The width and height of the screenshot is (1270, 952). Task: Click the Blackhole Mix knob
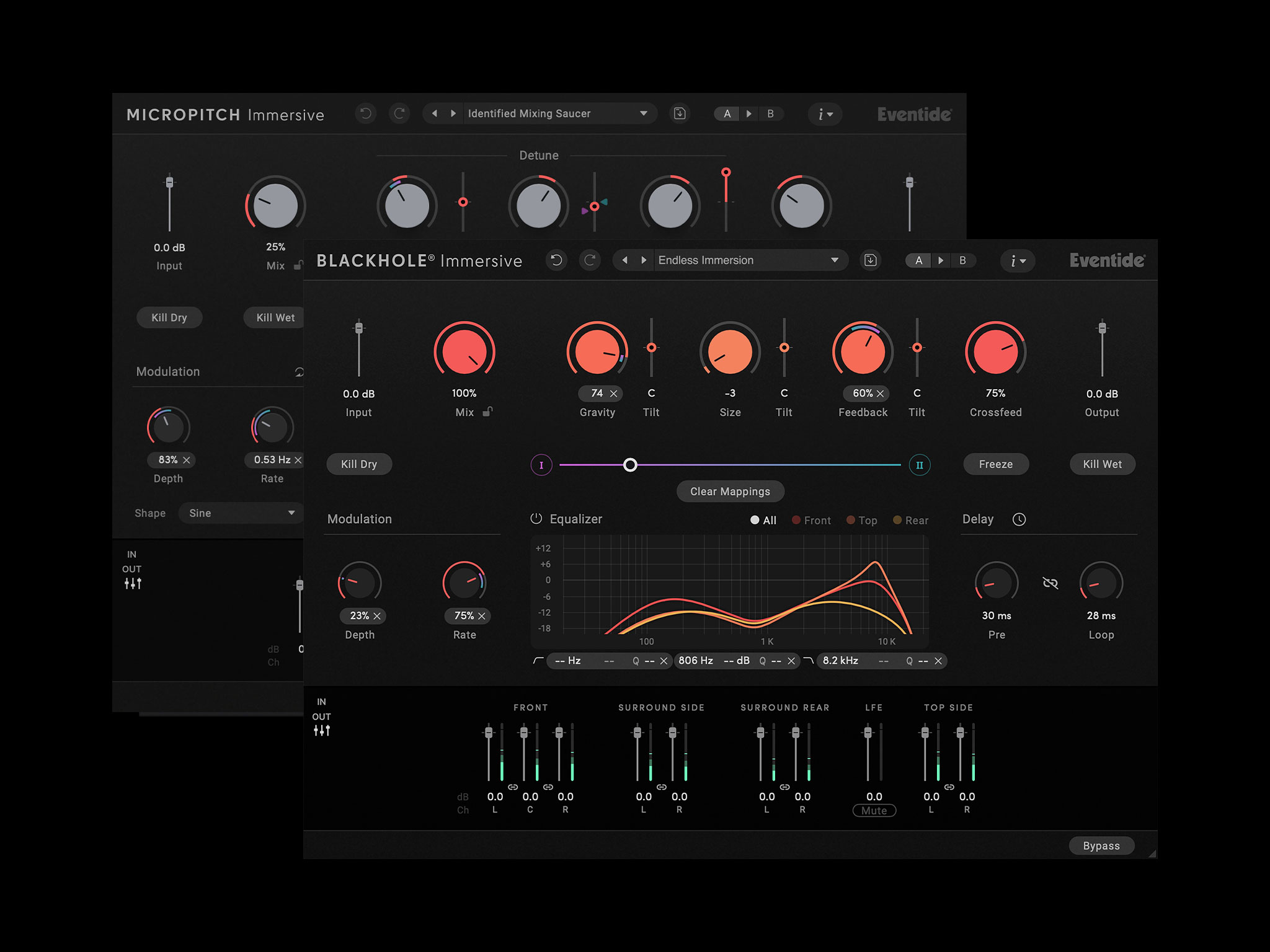(464, 351)
